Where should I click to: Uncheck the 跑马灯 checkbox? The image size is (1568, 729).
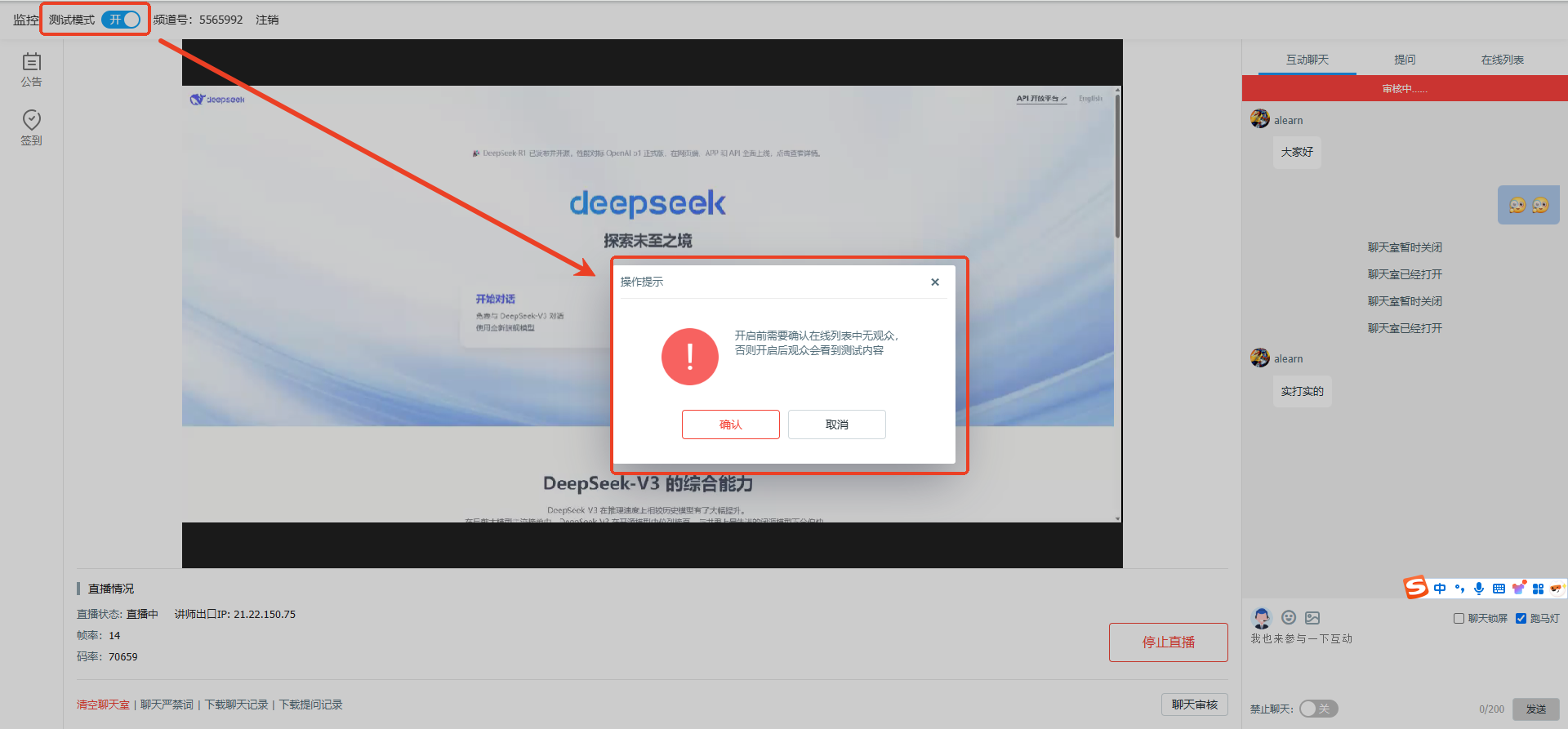pyautogui.click(x=1521, y=619)
